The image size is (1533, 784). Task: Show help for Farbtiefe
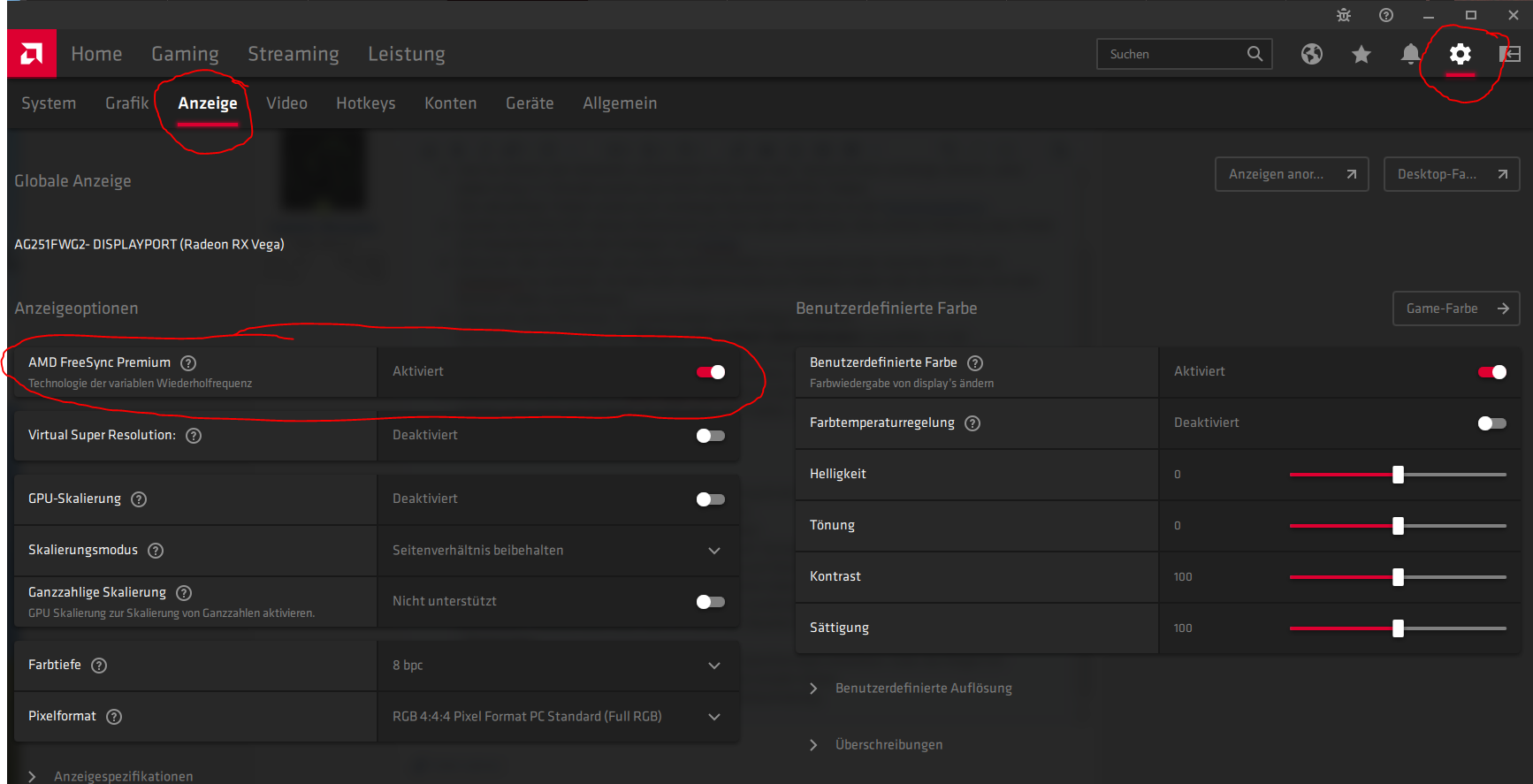click(99, 666)
